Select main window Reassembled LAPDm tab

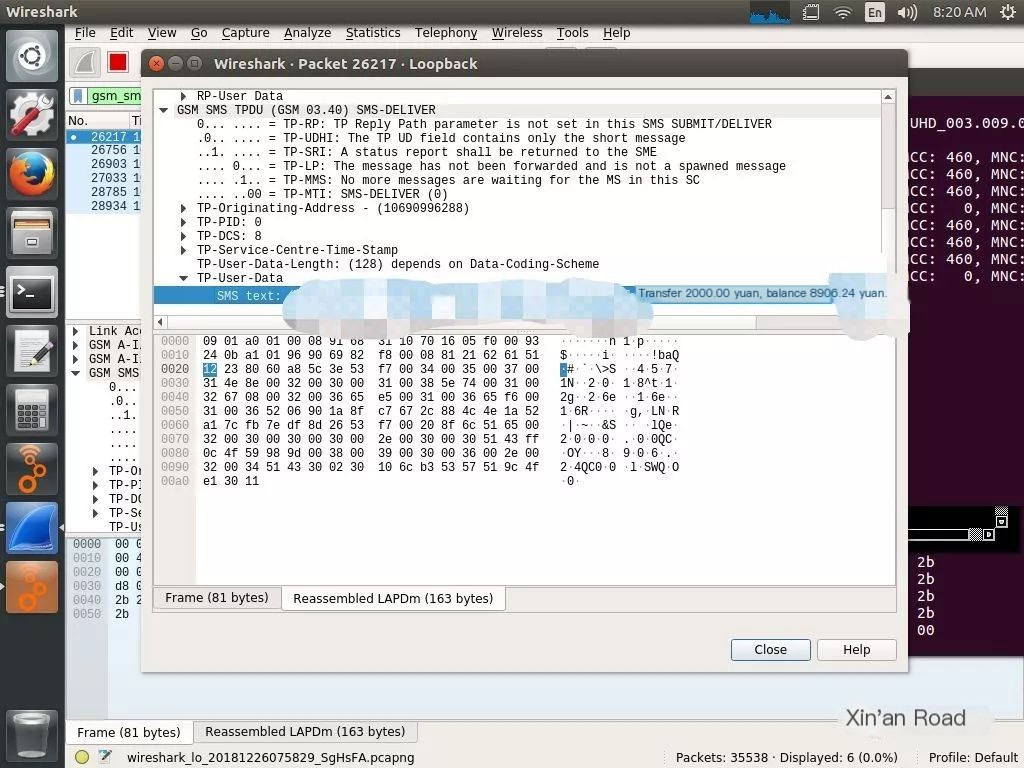click(305, 731)
